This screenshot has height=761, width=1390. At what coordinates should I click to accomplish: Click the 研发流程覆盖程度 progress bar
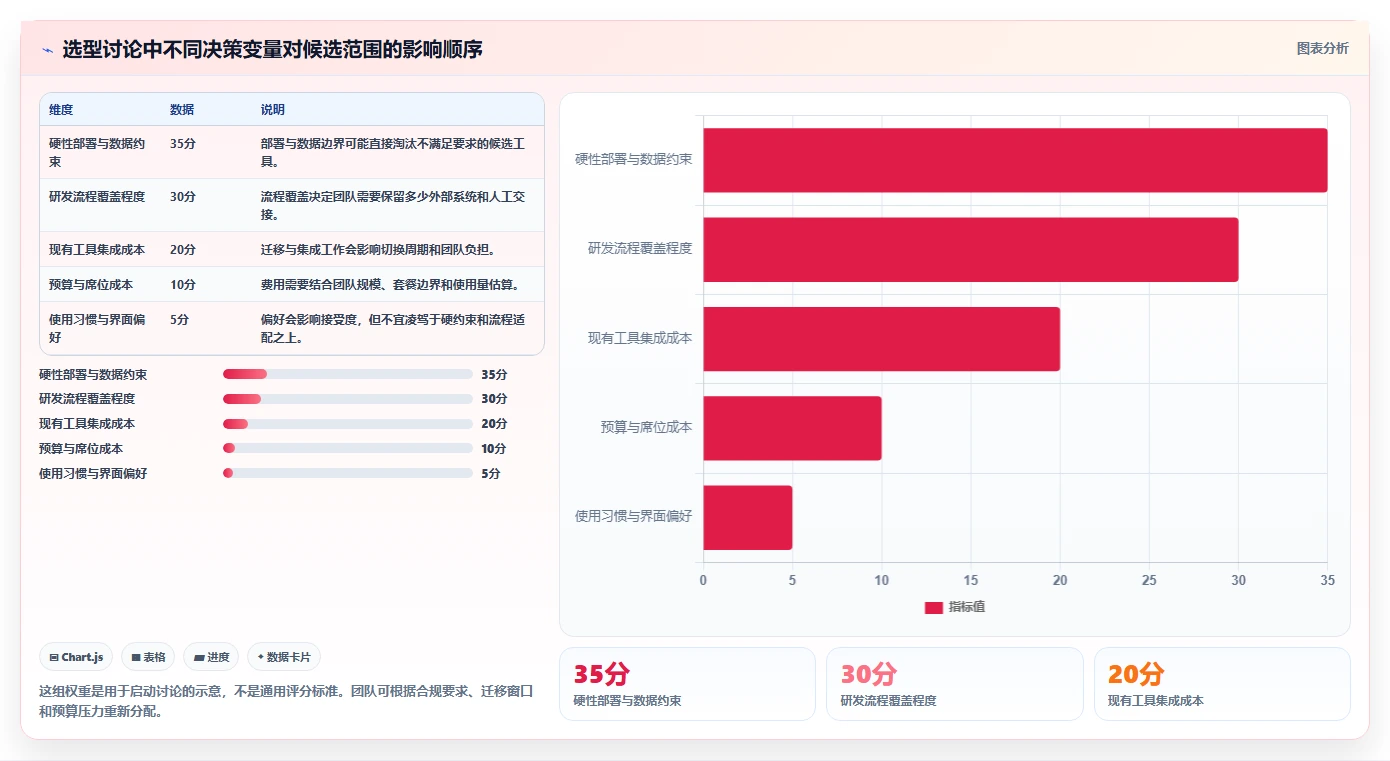[347, 399]
